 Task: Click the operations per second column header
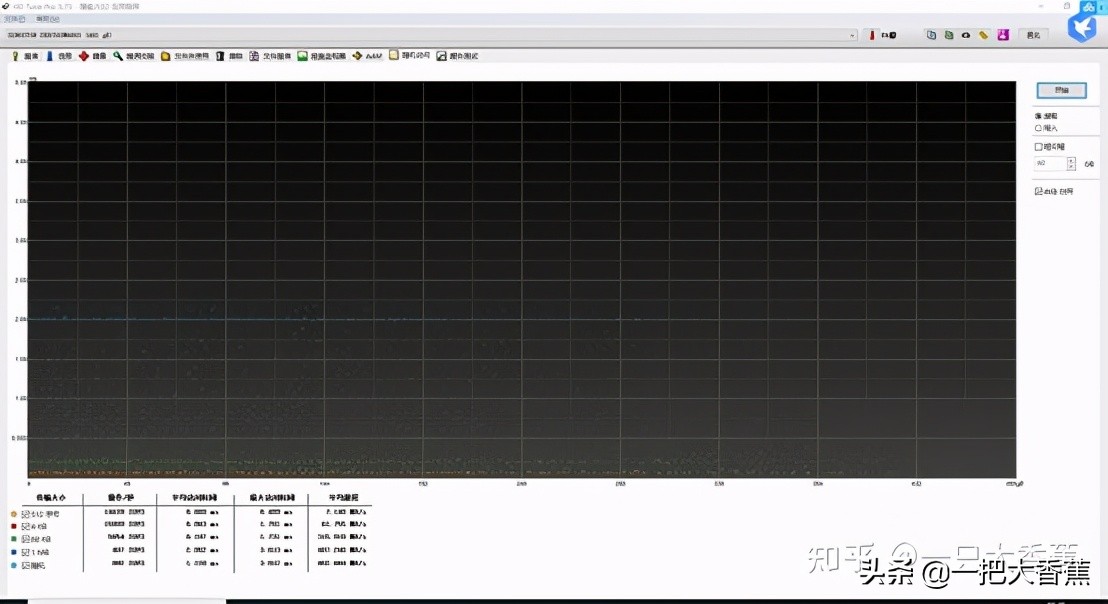[120, 498]
